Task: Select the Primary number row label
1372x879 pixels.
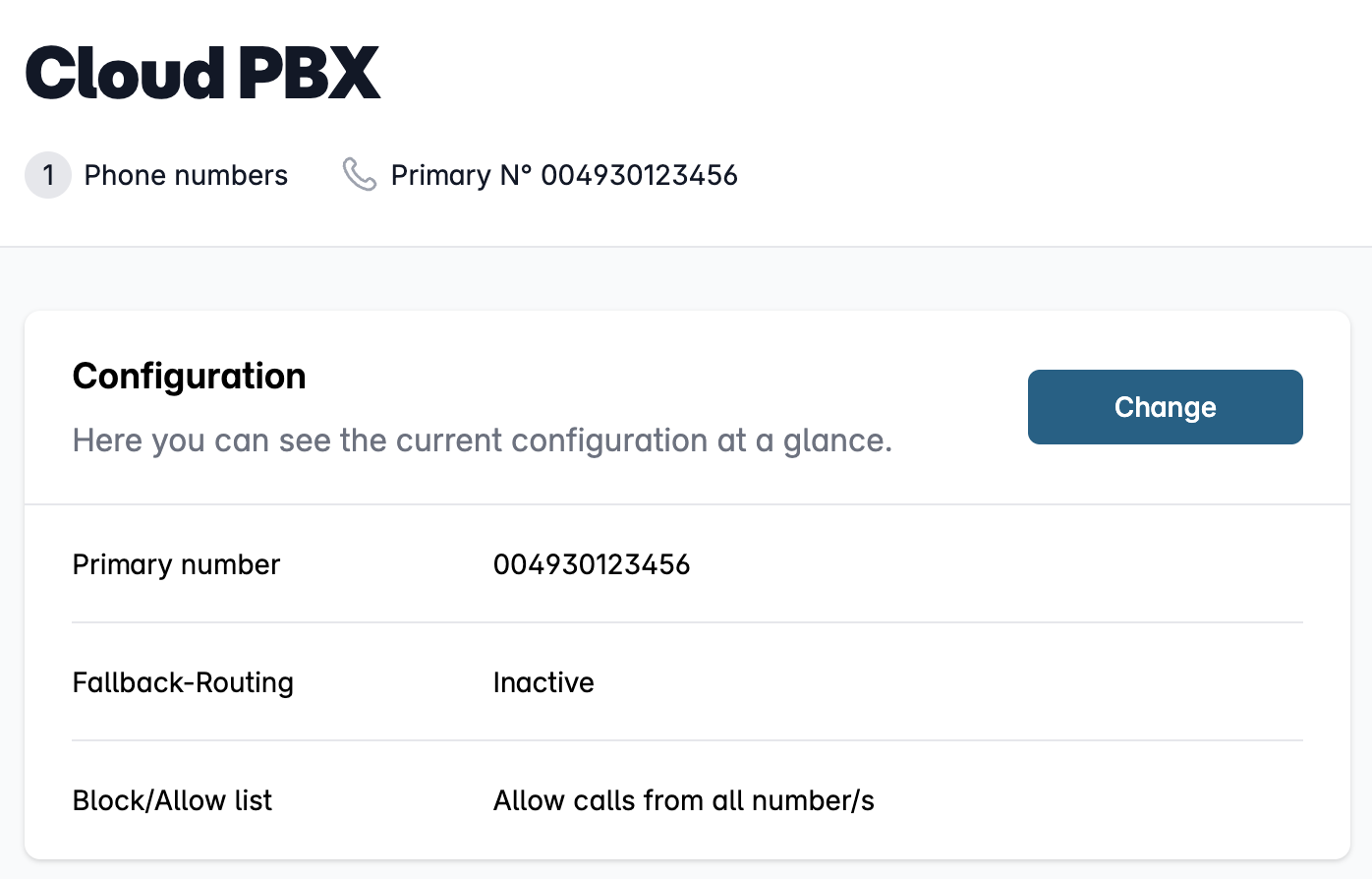Action: 177,564
